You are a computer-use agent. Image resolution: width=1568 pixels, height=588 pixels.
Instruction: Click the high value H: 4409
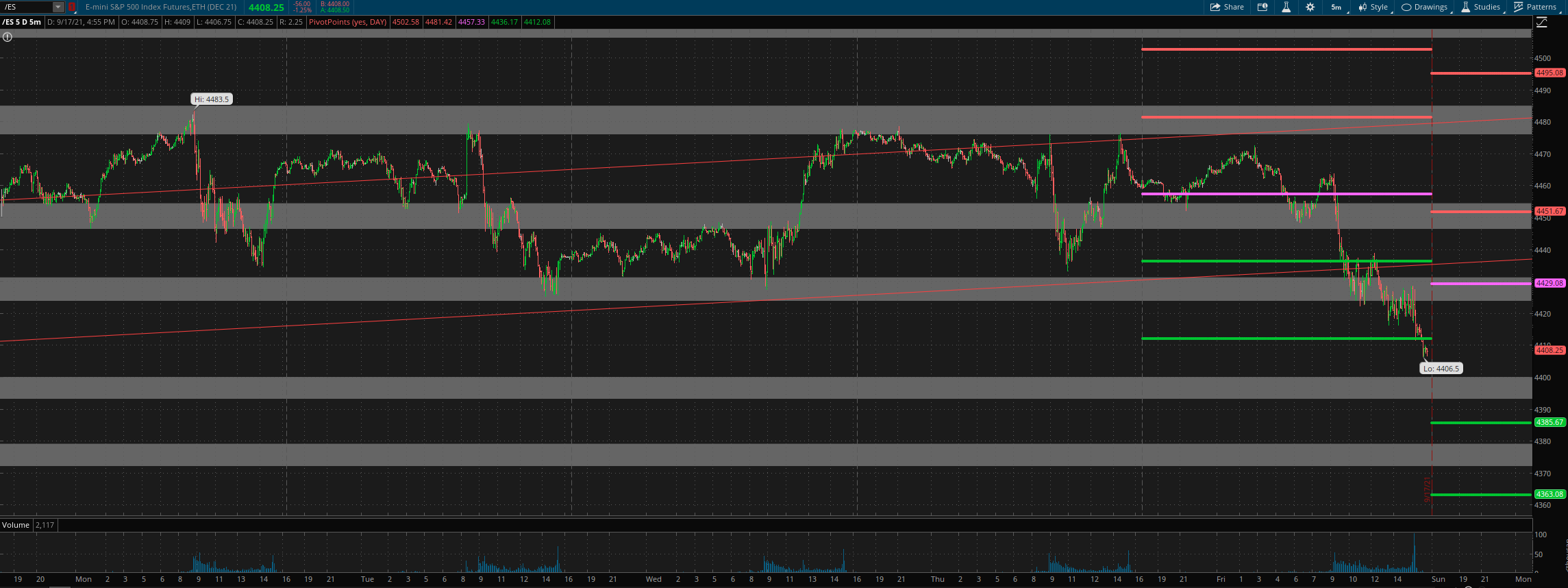pyautogui.click(x=177, y=22)
